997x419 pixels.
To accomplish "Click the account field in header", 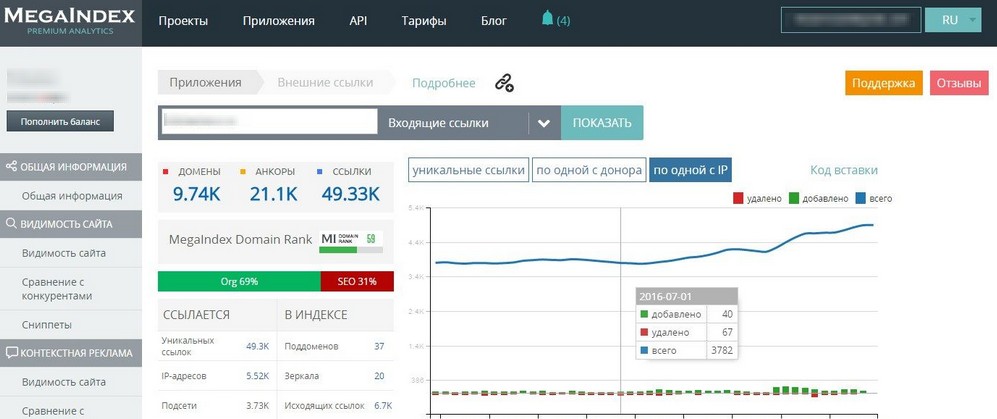I will 851,20.
